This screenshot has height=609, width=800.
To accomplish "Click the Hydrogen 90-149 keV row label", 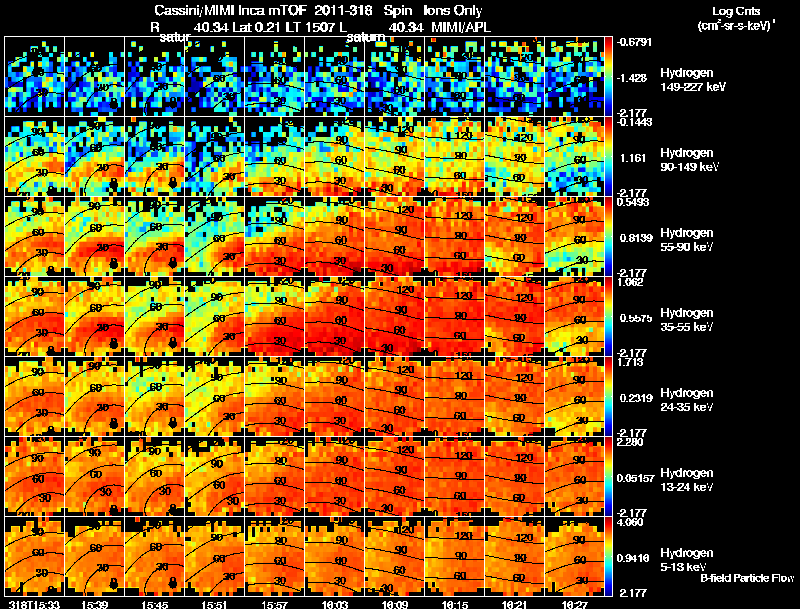I will [x=689, y=160].
